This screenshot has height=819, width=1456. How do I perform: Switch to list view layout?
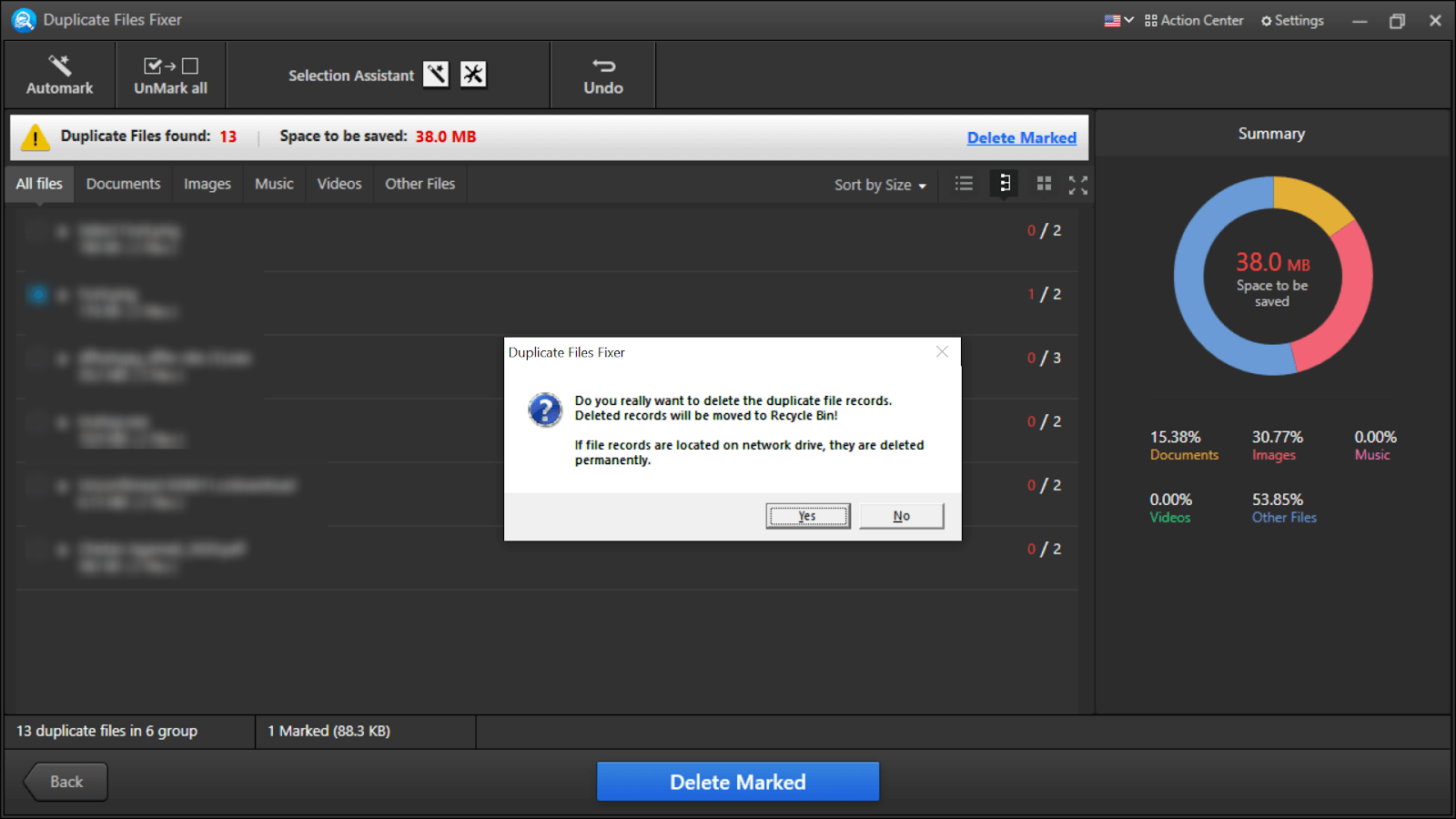click(964, 183)
